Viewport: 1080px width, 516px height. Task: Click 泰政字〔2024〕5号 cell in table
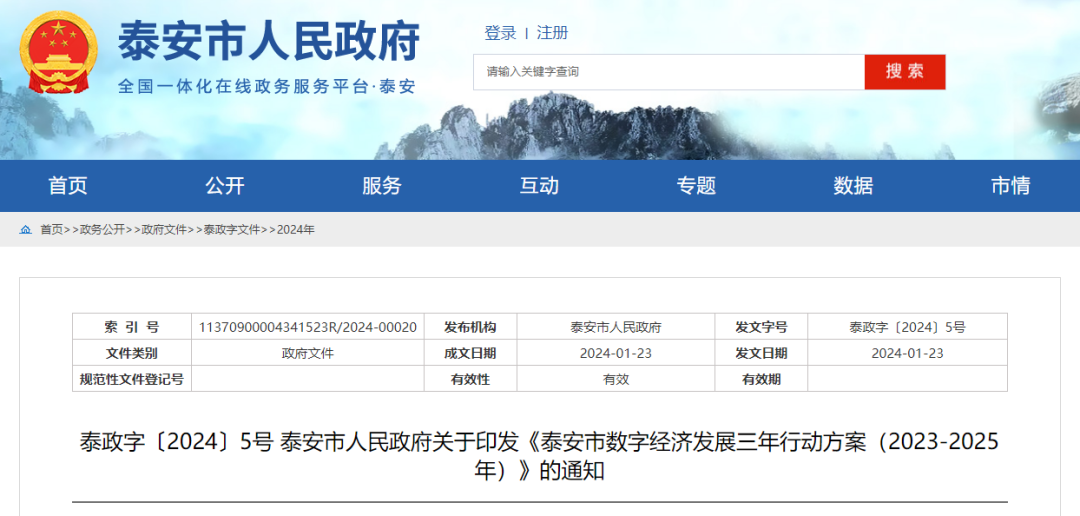pyautogui.click(x=908, y=327)
